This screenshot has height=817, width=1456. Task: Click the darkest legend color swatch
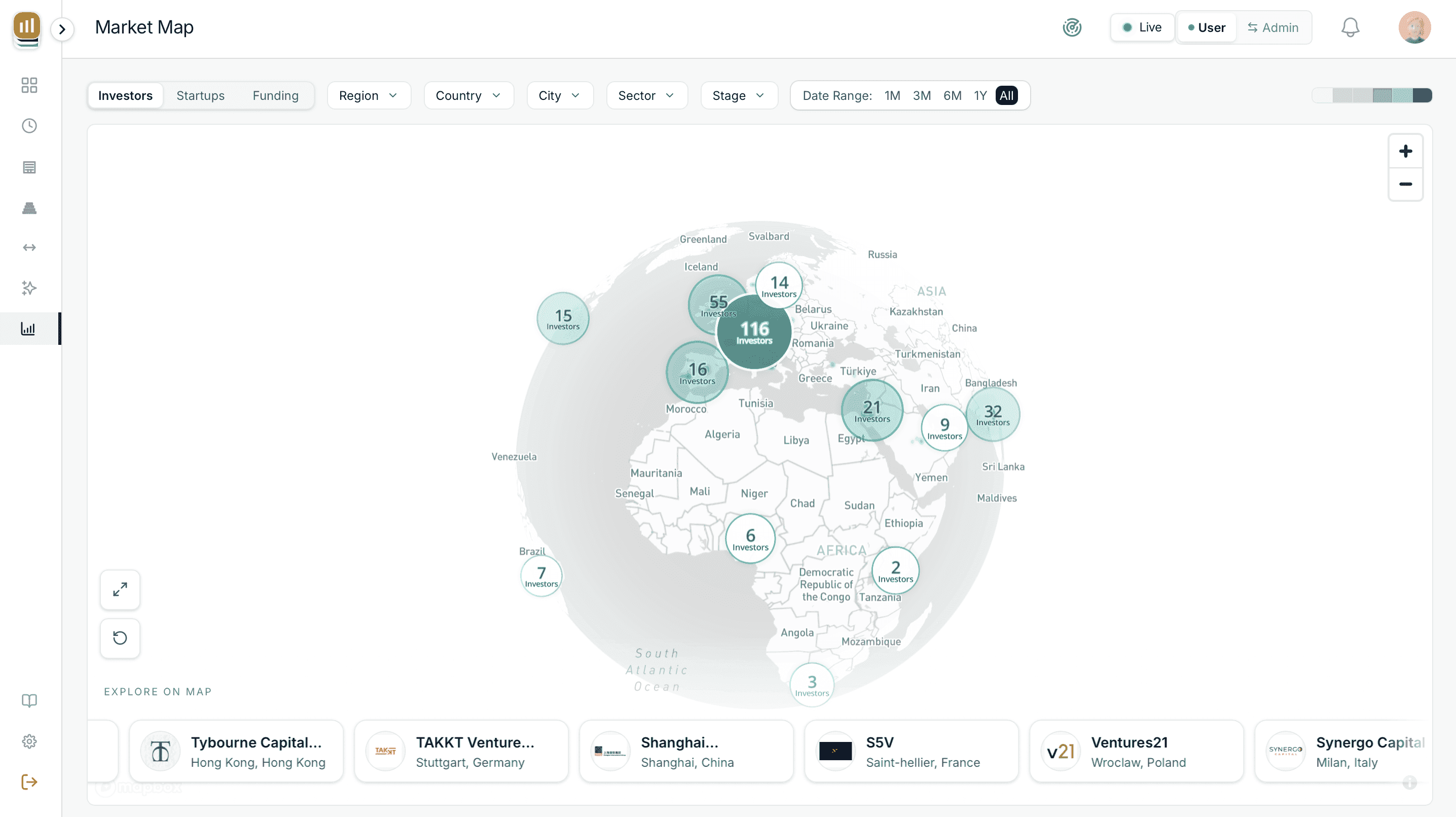click(1422, 95)
